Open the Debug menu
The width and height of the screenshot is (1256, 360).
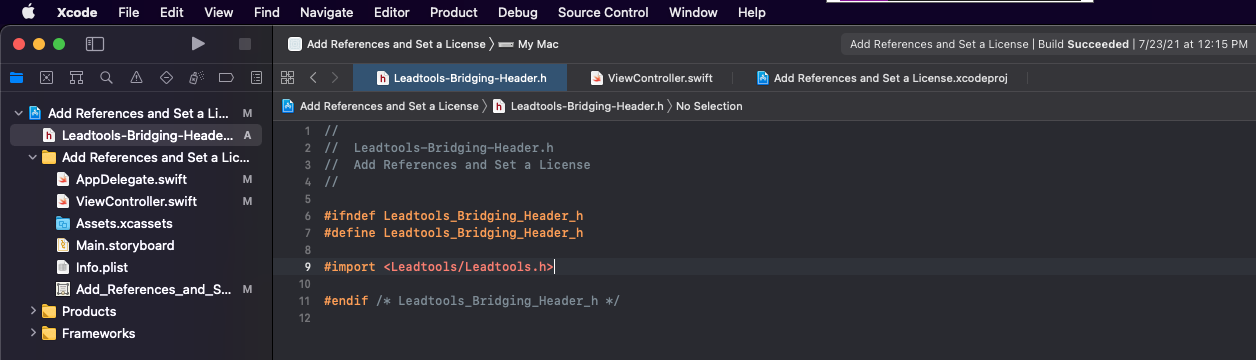click(517, 12)
